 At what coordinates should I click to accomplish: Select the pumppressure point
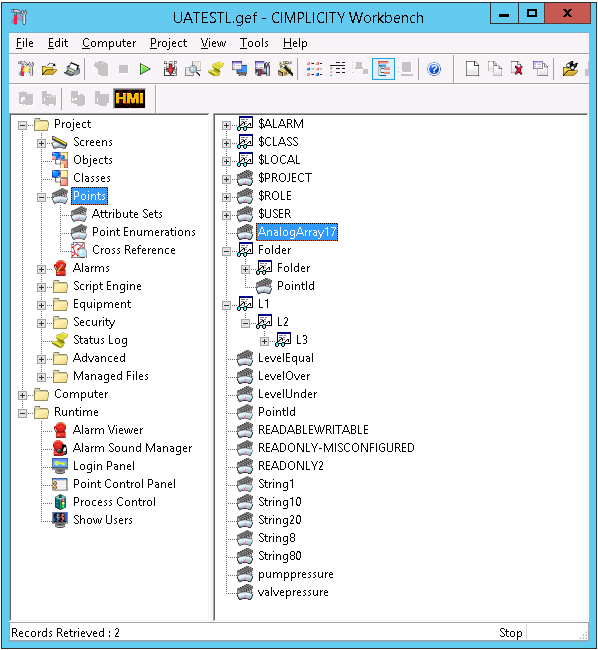(x=295, y=574)
